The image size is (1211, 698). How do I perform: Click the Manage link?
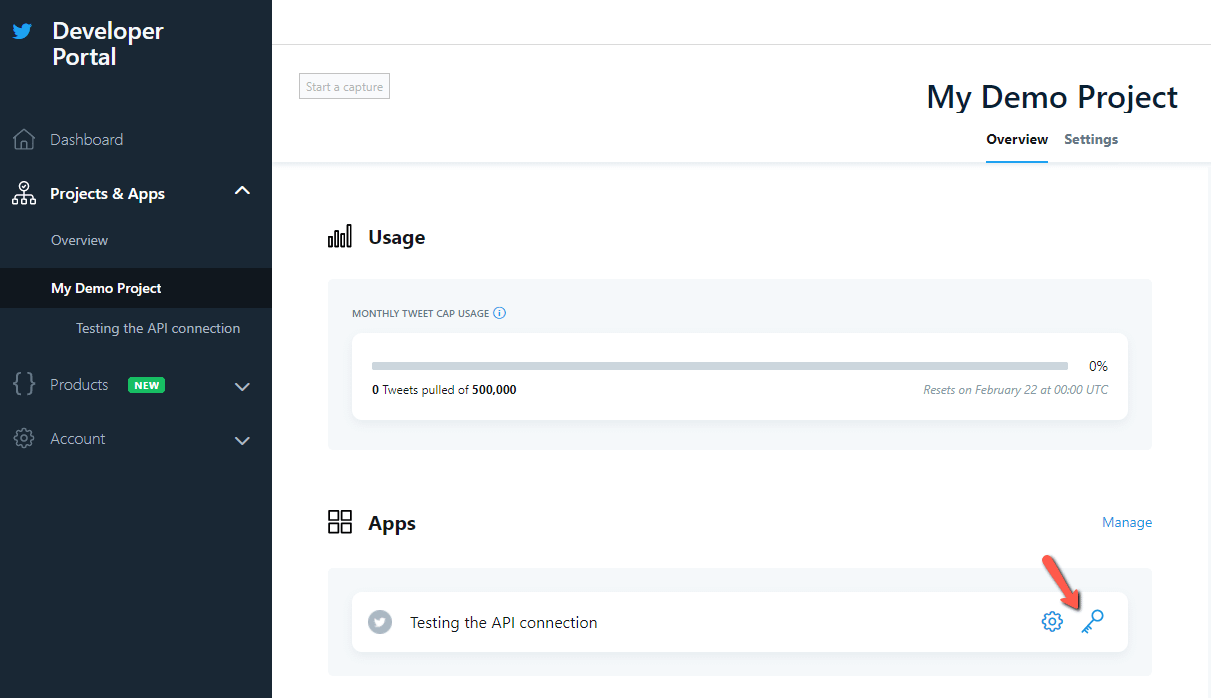tap(1126, 522)
